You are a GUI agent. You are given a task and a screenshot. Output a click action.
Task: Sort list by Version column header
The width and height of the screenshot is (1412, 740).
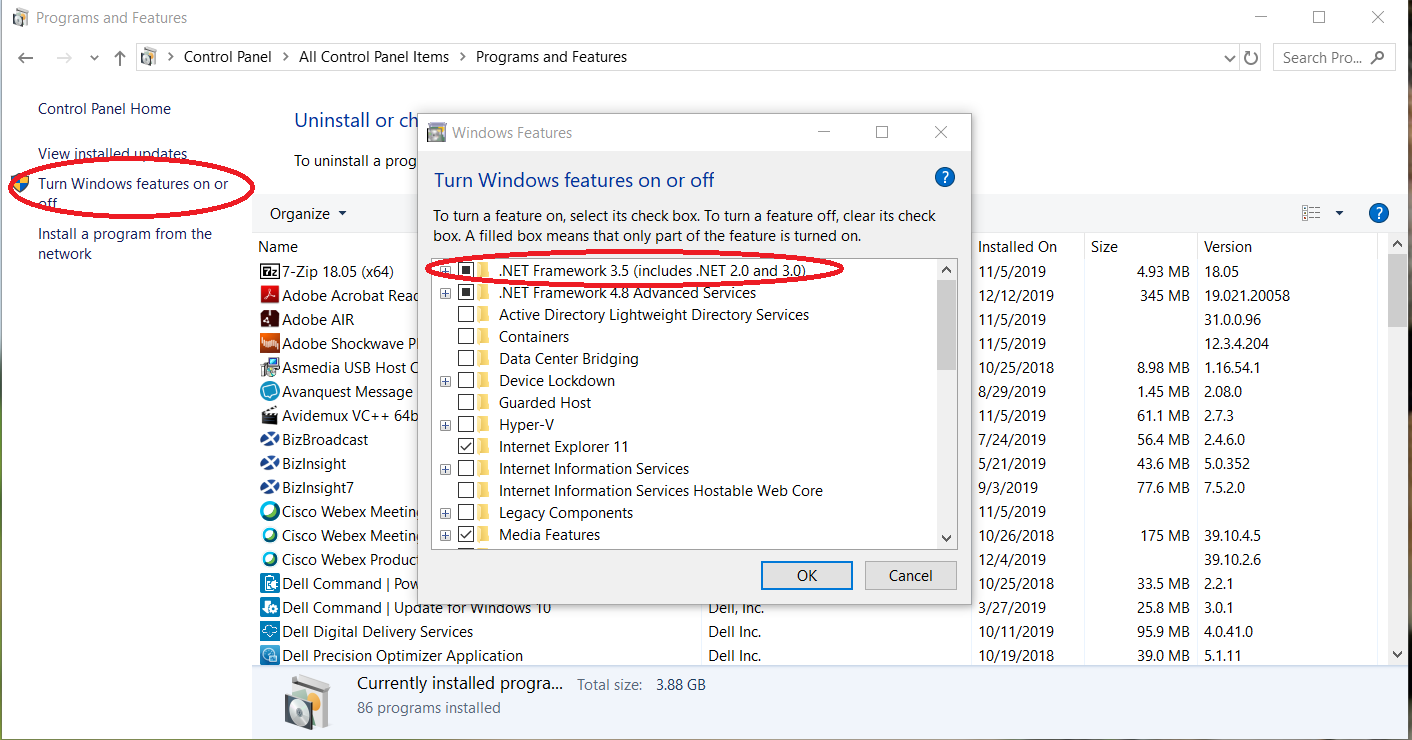(x=1228, y=247)
